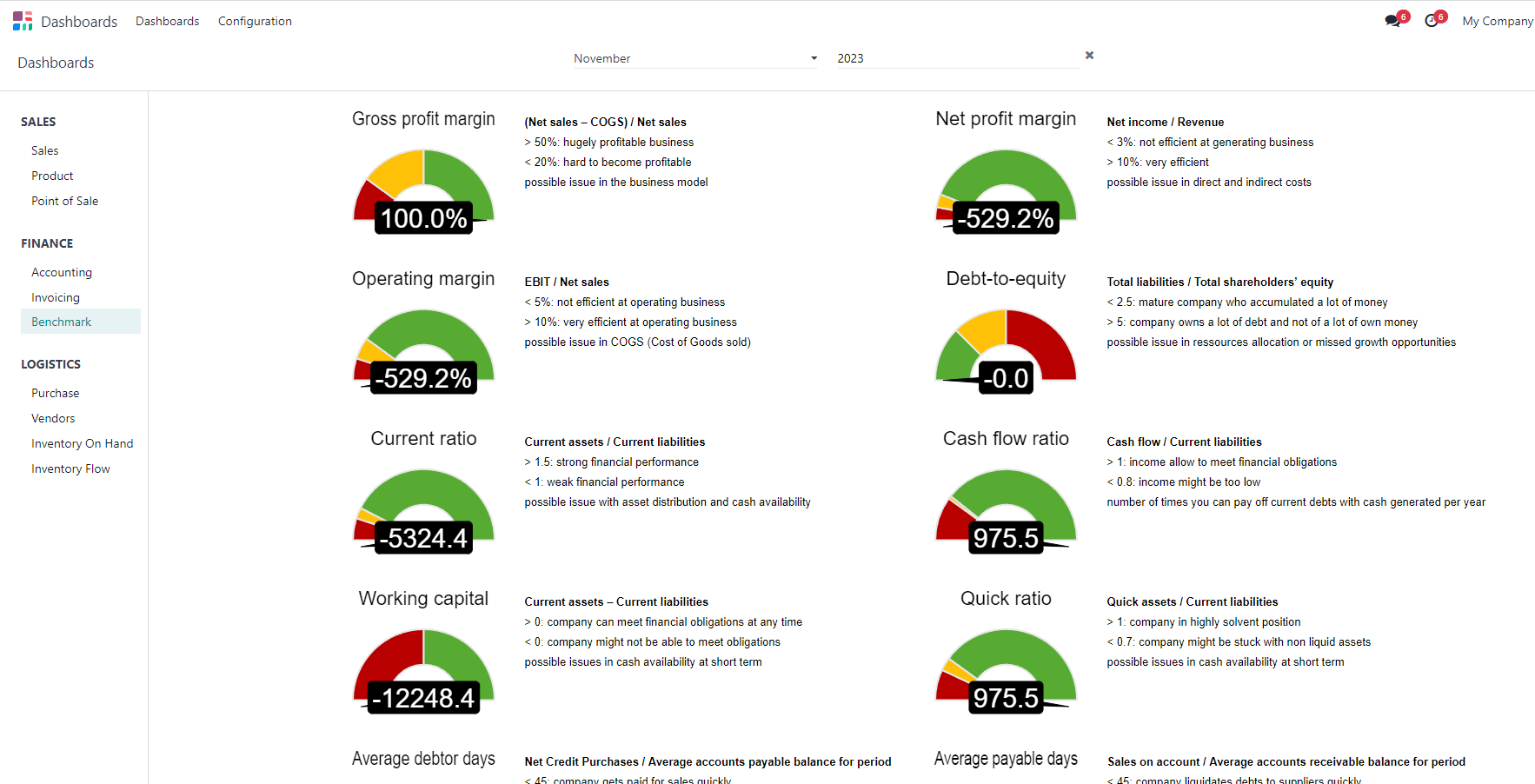Click the Debt-to-equity gauge chart
The width and height of the screenshot is (1535, 784).
point(1006,349)
